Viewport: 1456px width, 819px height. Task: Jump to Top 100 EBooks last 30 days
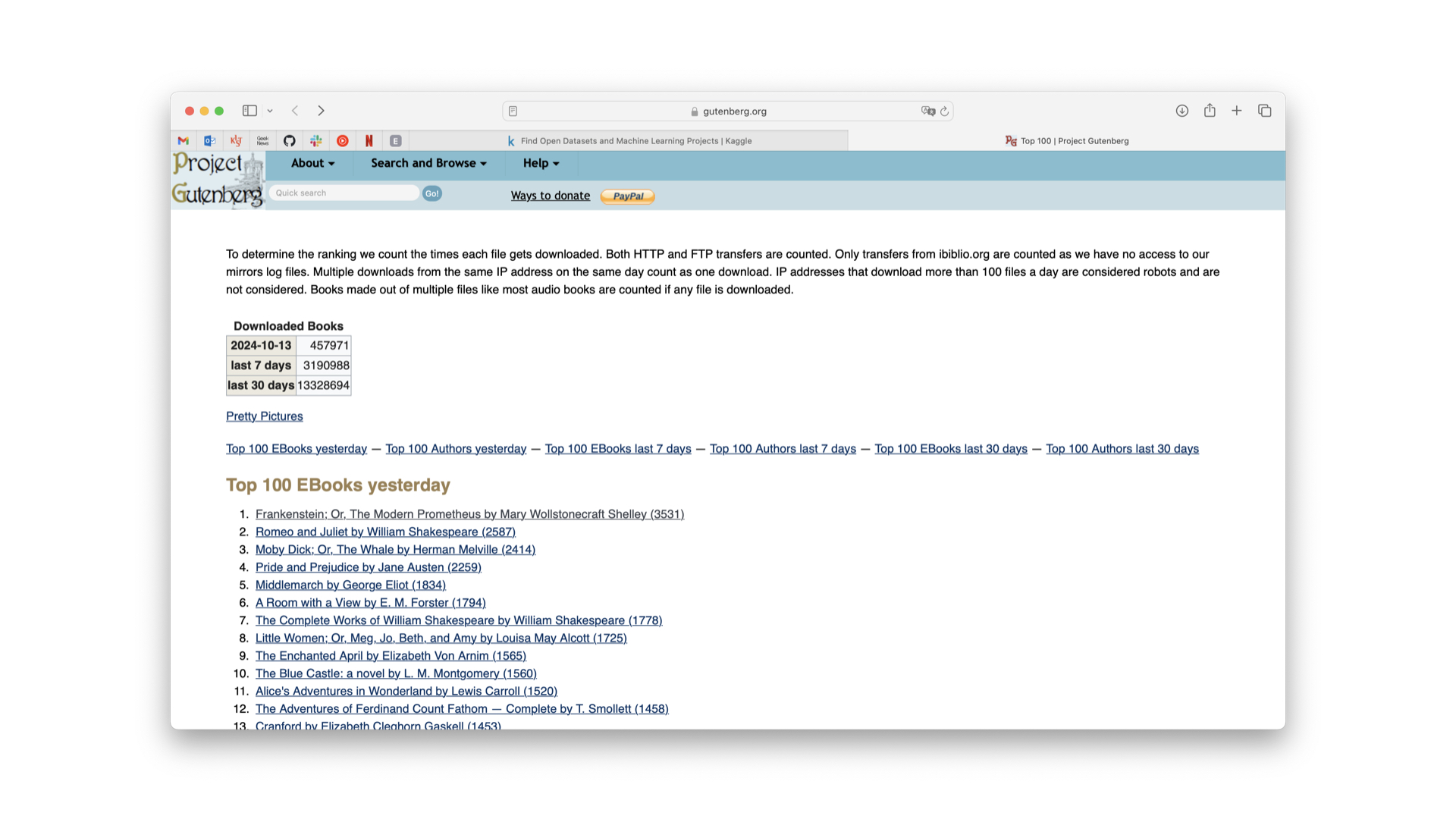pyautogui.click(x=951, y=449)
